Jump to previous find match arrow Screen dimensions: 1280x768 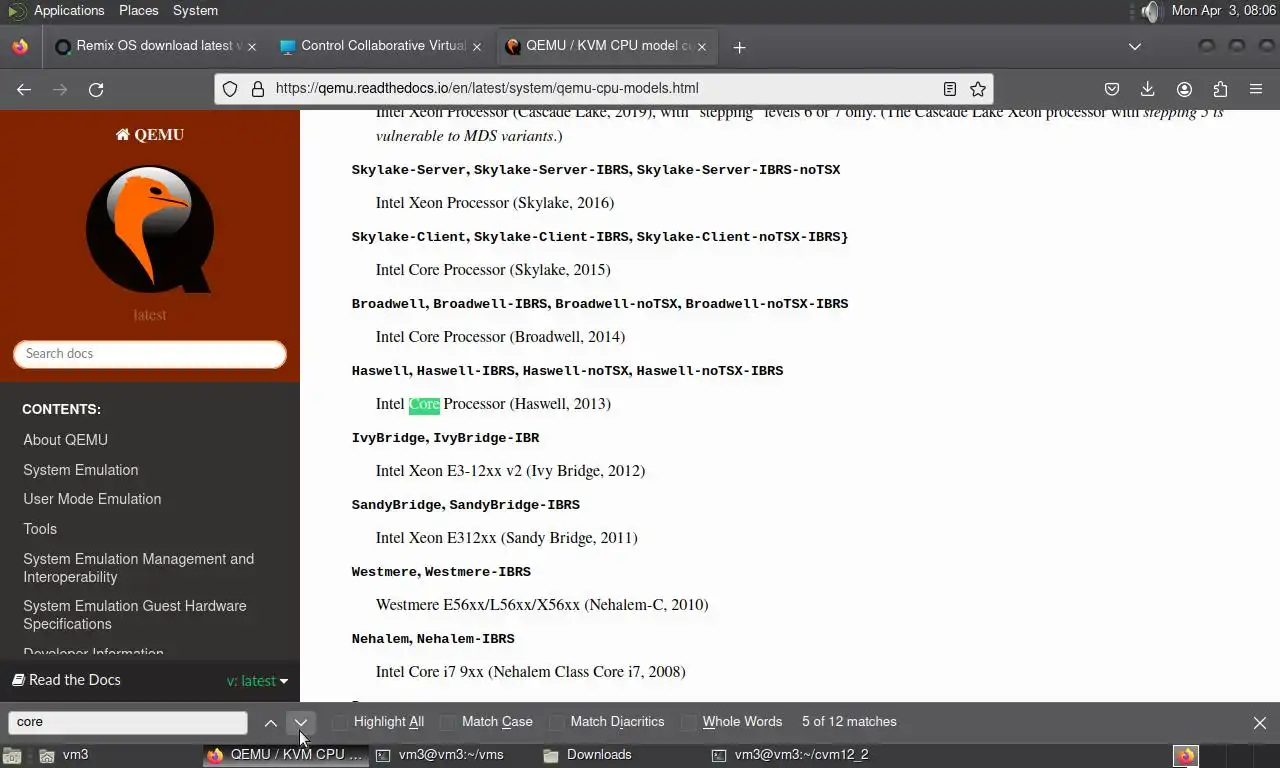270,722
